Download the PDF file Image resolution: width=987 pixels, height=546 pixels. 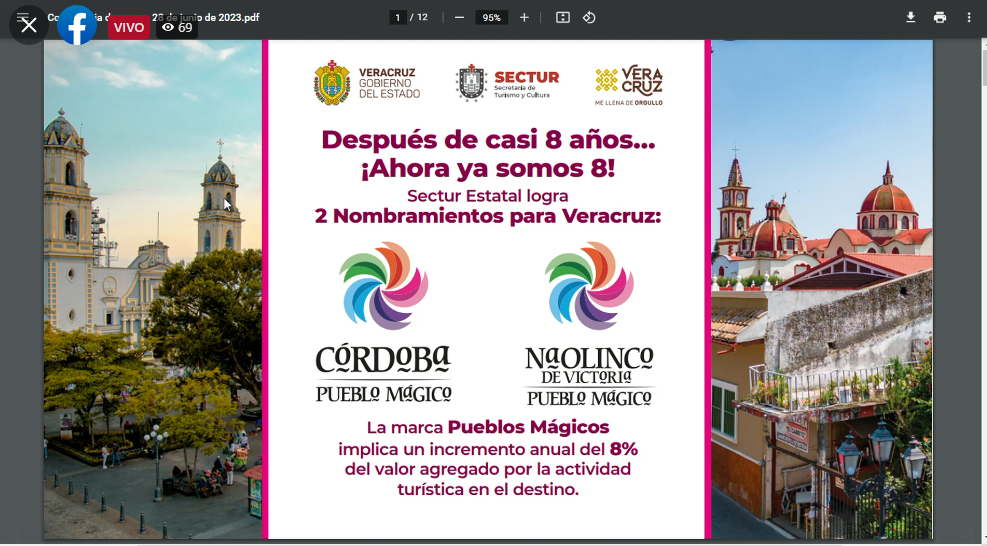[x=910, y=18]
